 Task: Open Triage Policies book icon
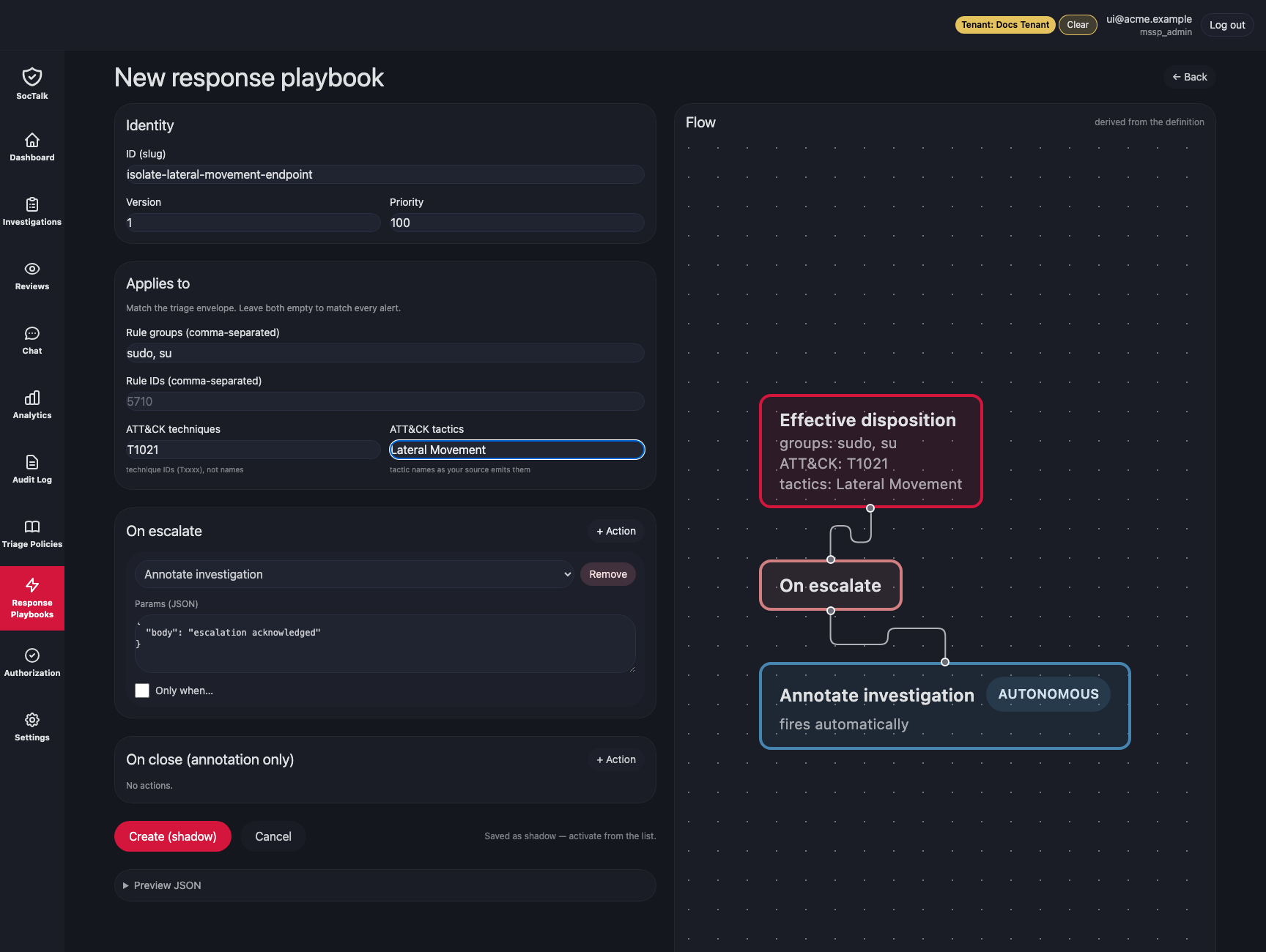tap(32, 527)
